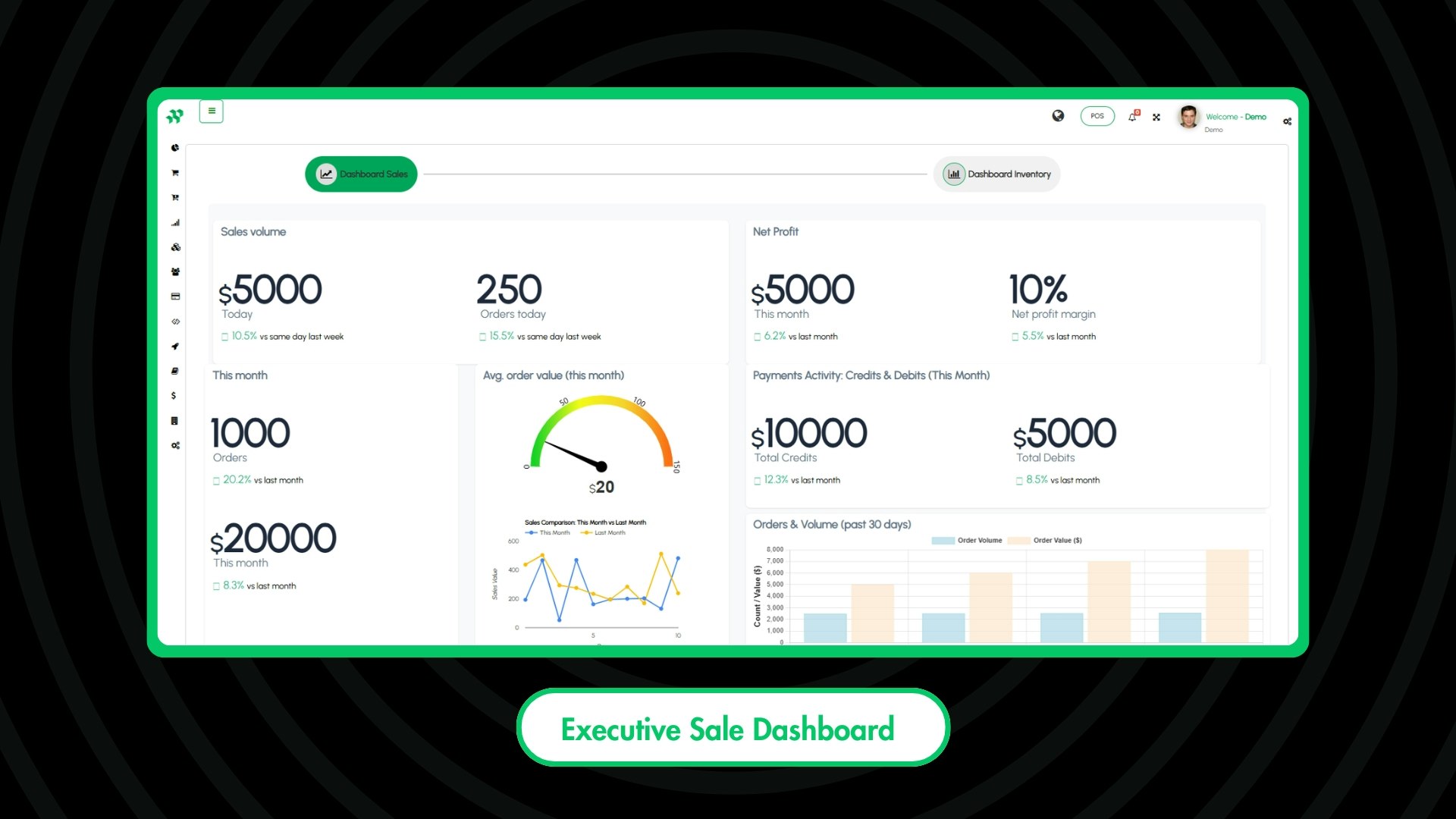Open the gears settings icon in sidebar

[x=174, y=445]
